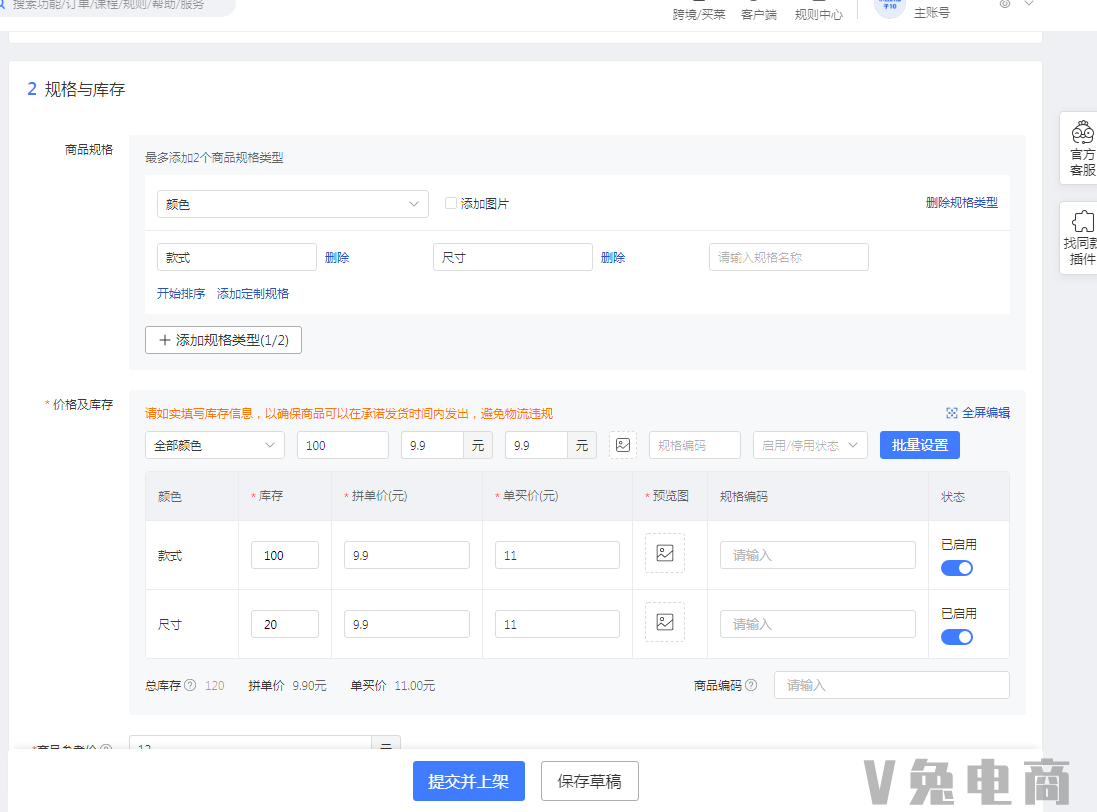
Task: Click the 客户端 icon in the header
Action: point(761,15)
